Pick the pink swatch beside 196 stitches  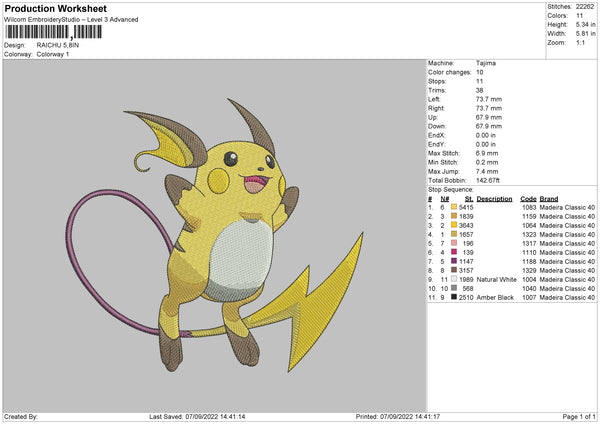[x=454, y=243]
